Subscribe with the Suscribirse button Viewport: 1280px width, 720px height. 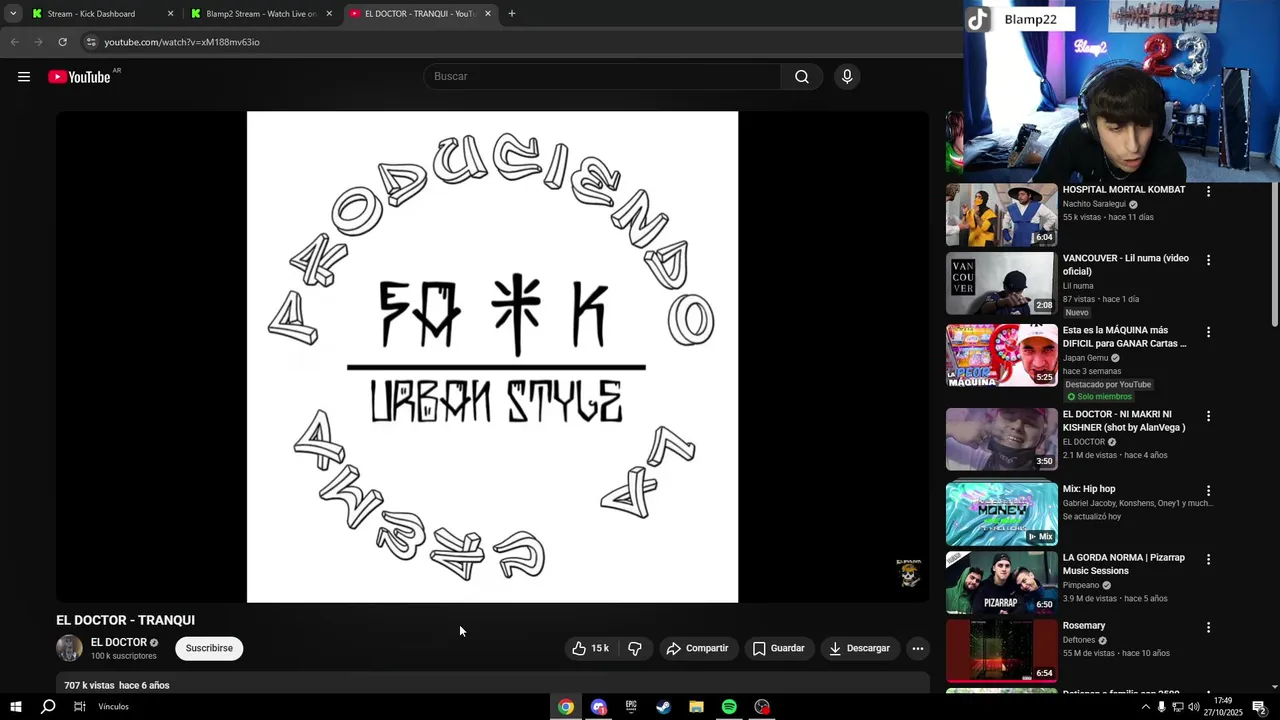[x=209, y=648]
